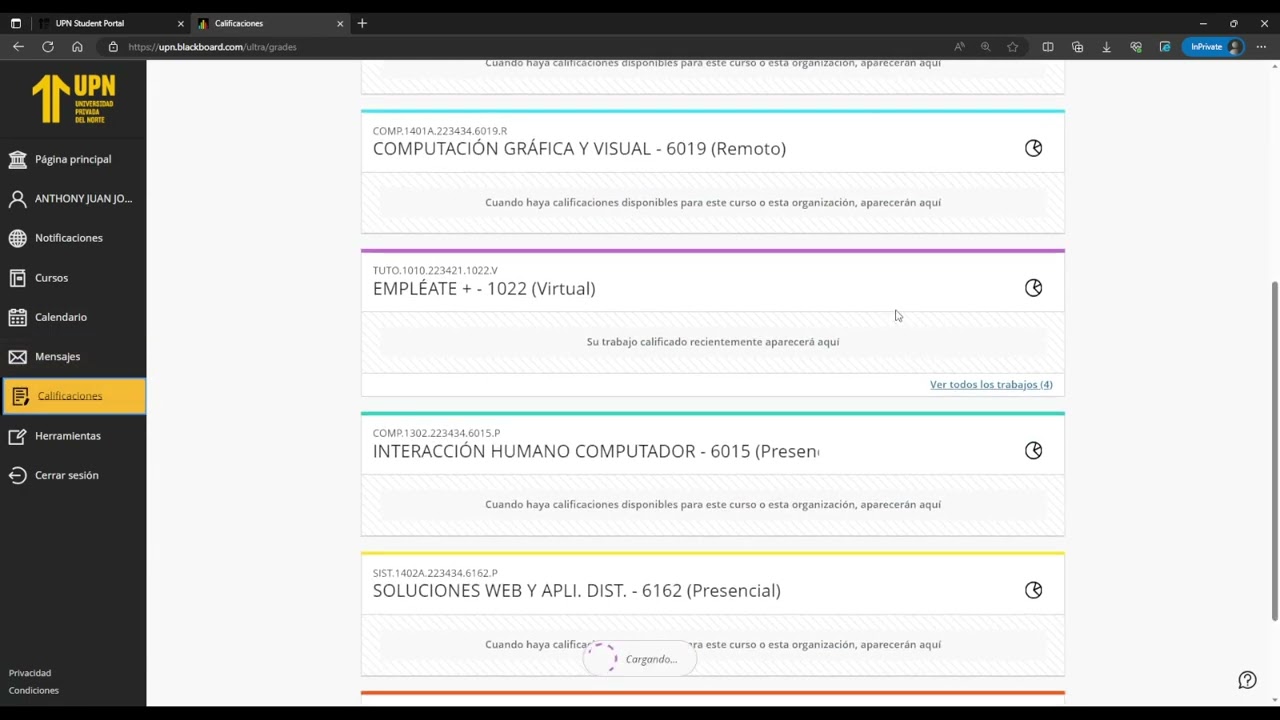Toggle split screen view icon
The width and height of the screenshot is (1280, 720).
click(x=1047, y=46)
